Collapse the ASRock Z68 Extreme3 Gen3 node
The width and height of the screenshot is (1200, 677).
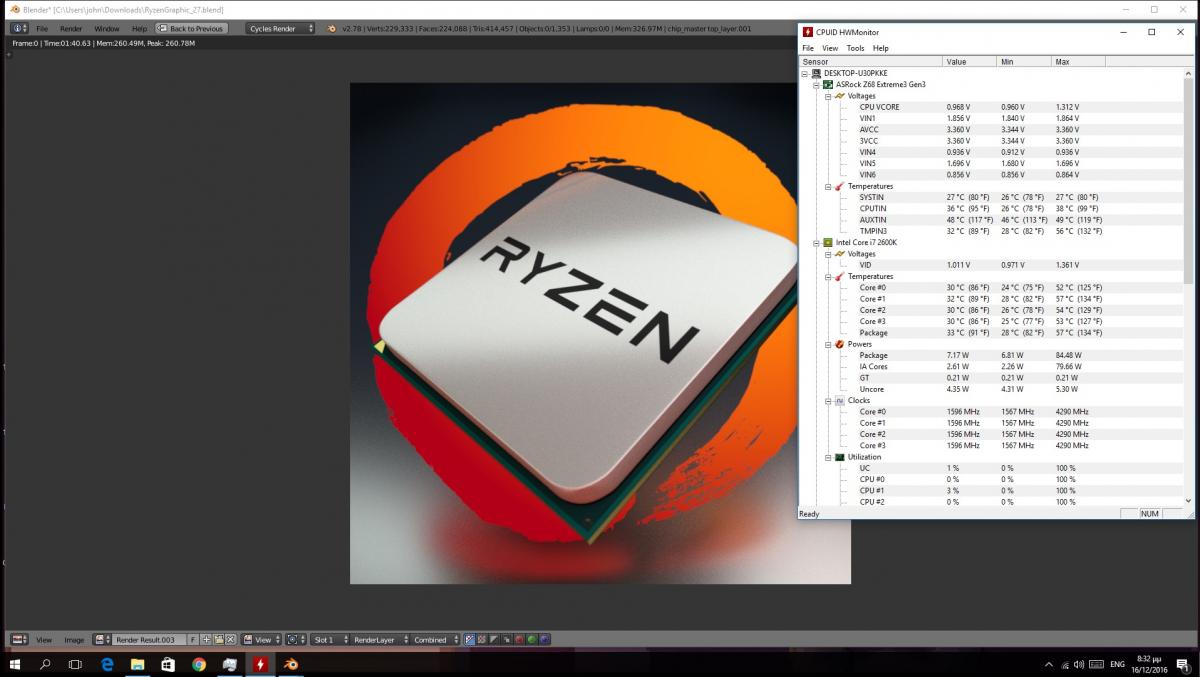816,84
